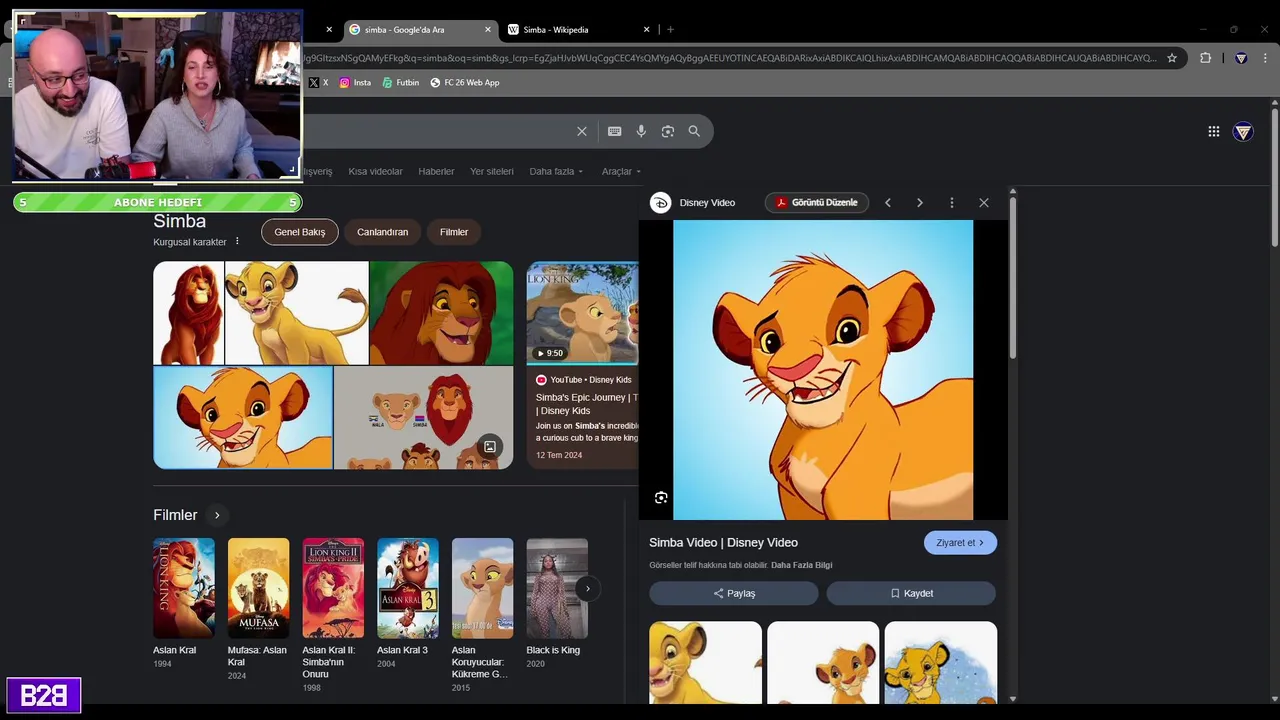Show next image in preview panel
Screen dimensions: 1280x720
[920, 203]
